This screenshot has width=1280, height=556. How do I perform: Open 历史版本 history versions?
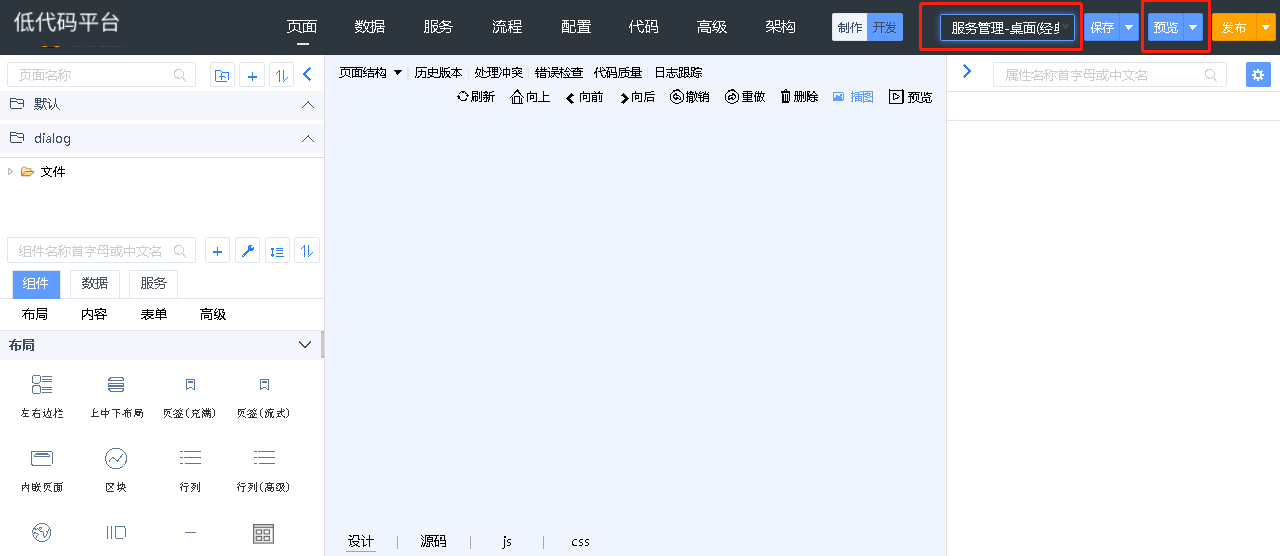[438, 73]
